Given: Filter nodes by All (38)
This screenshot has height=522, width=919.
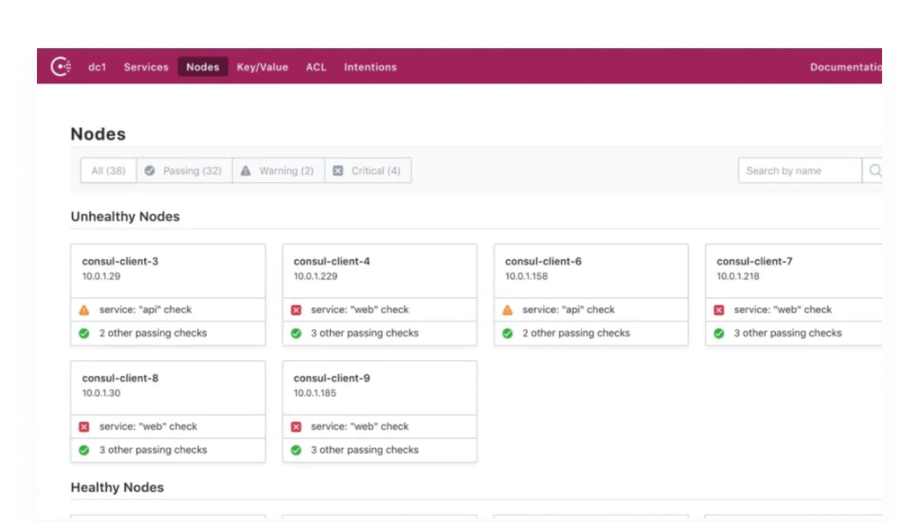Looking at the screenshot, I should pyautogui.click(x=108, y=170).
